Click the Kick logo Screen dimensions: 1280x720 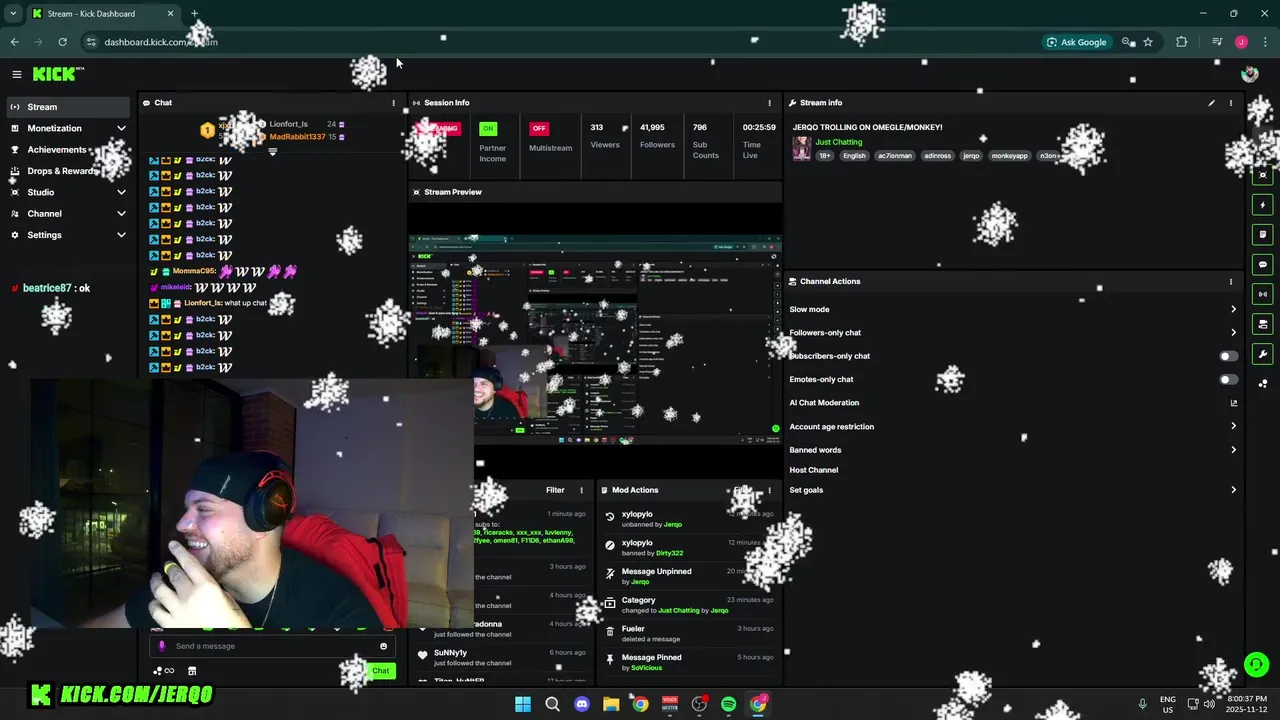(57, 74)
